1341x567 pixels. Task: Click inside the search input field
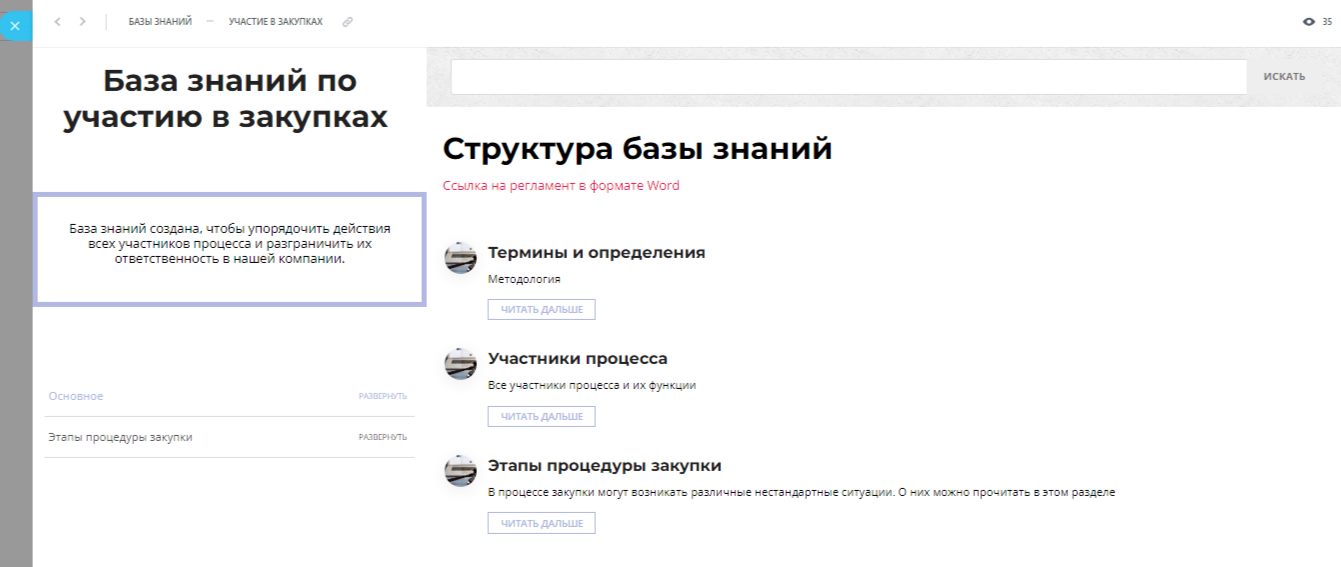tap(848, 77)
